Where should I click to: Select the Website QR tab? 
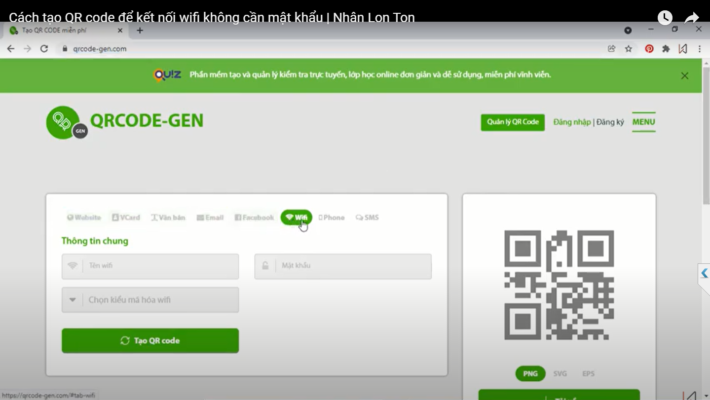click(84, 217)
